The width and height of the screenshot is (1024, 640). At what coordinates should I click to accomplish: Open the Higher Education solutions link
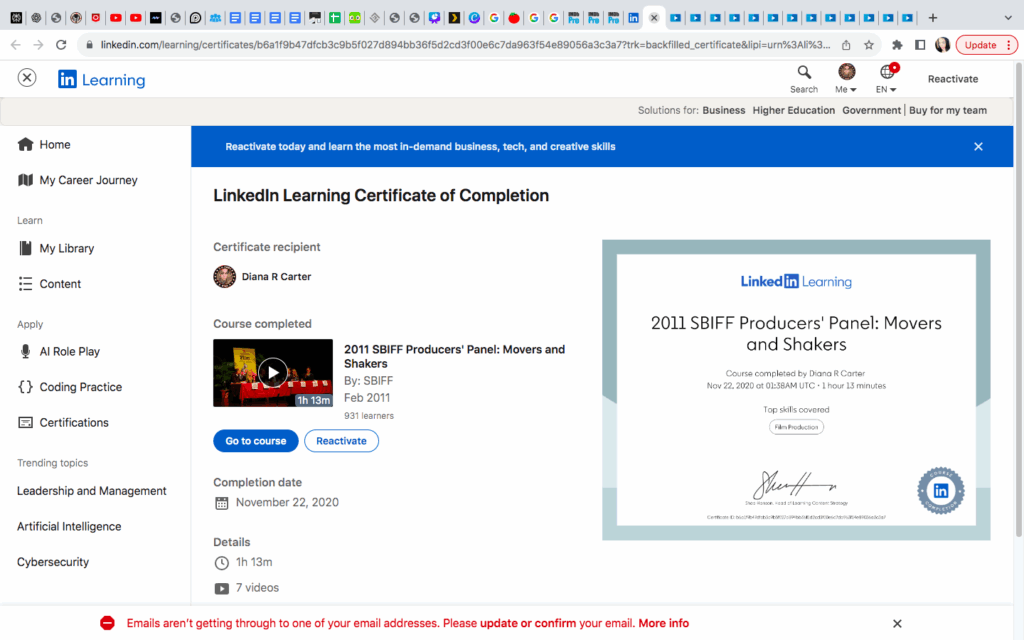click(x=793, y=110)
